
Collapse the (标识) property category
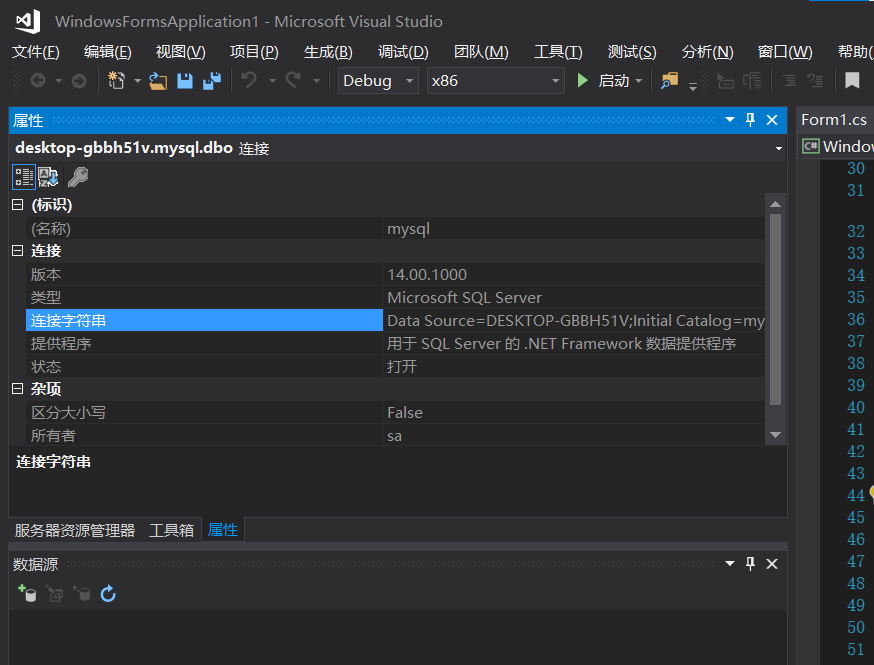[18, 205]
